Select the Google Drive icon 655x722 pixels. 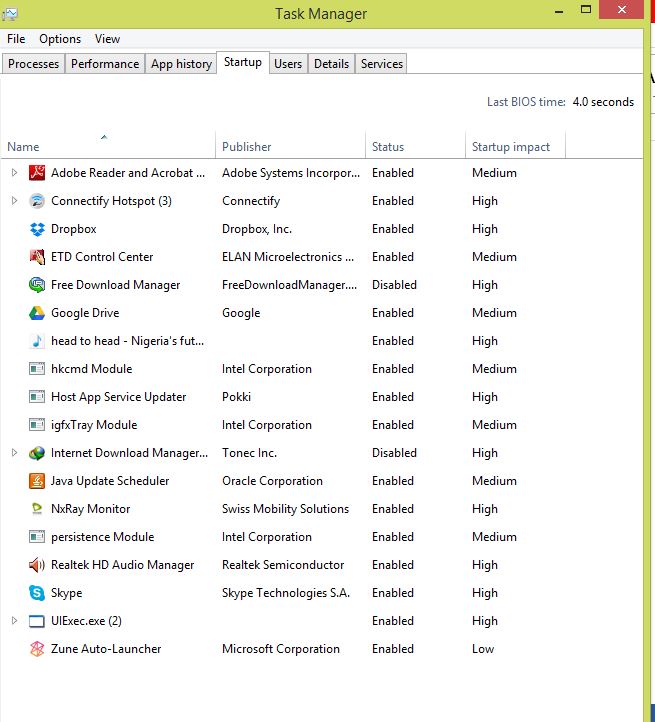37,313
